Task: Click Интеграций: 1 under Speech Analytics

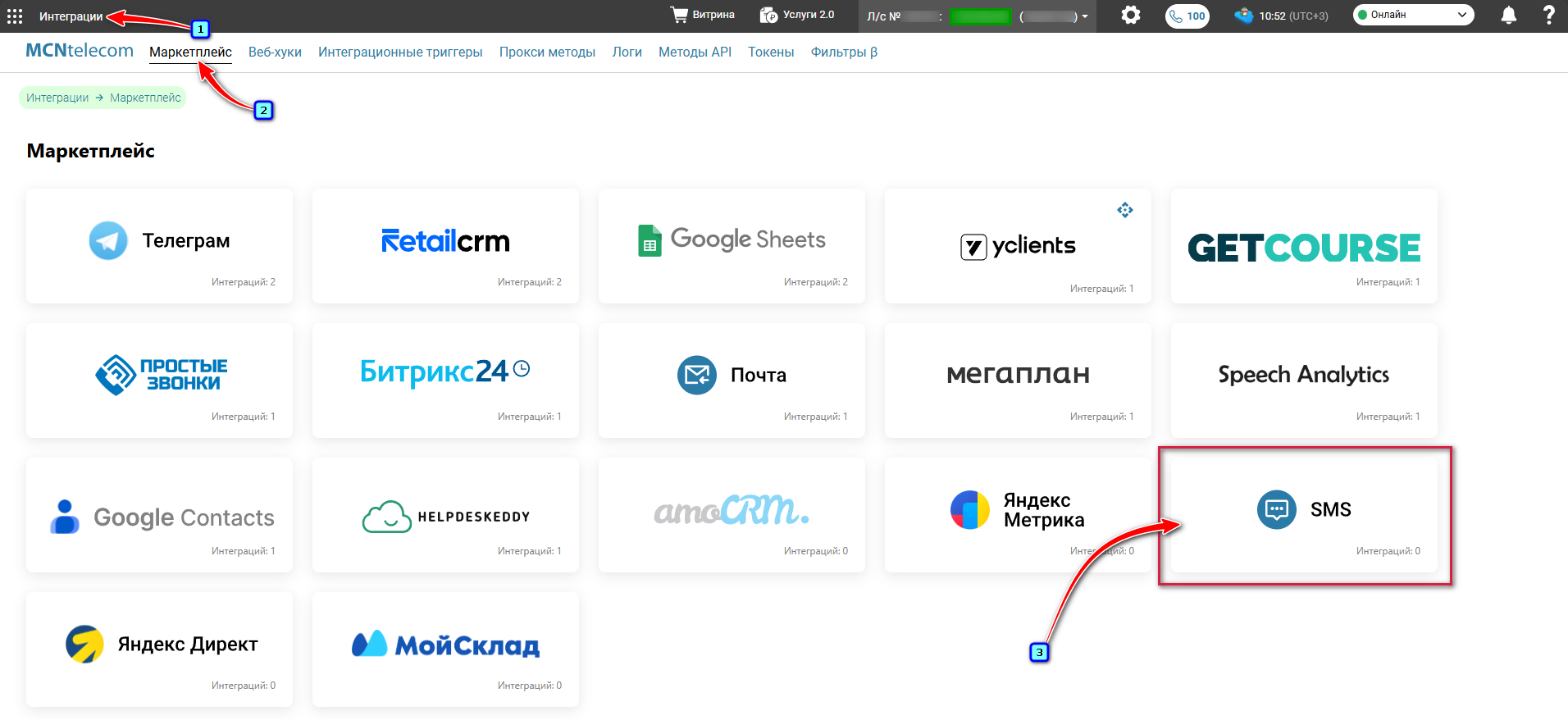Action: pyautogui.click(x=1388, y=417)
